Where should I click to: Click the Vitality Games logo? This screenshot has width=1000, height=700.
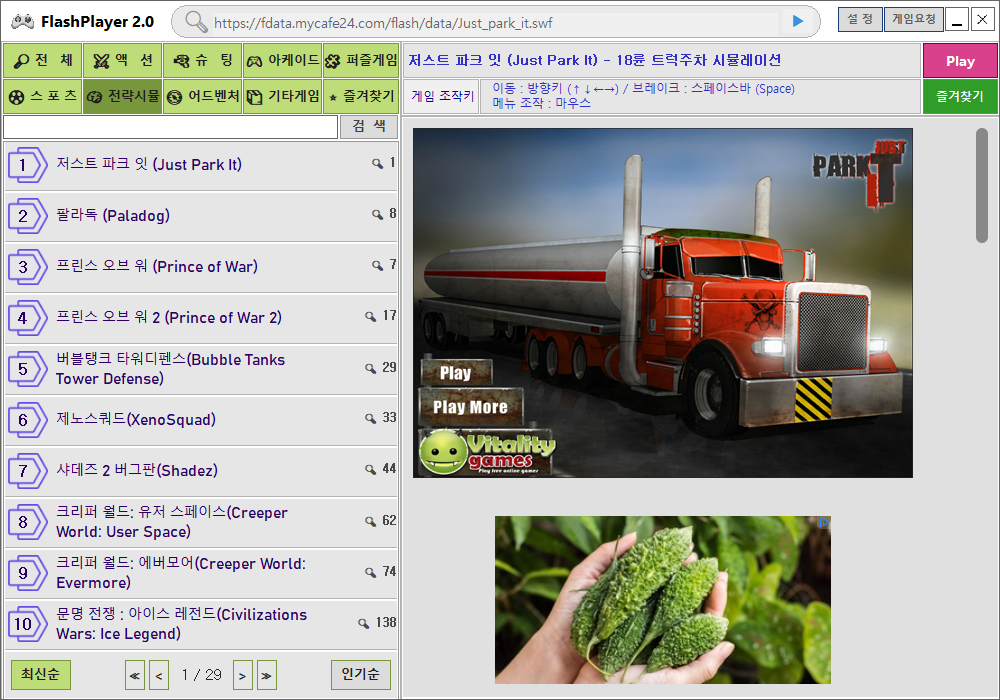click(x=487, y=452)
